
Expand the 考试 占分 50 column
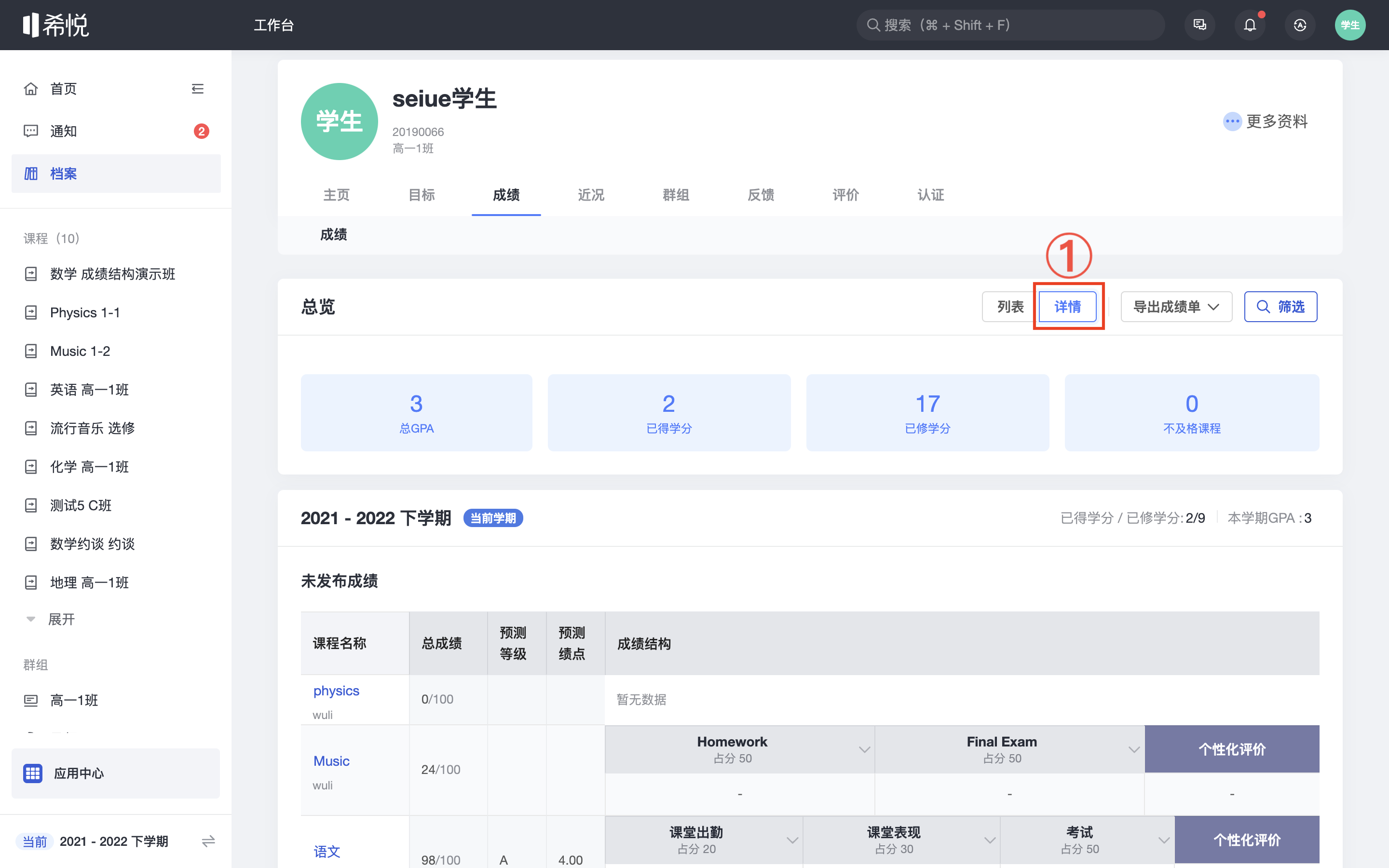click(x=1163, y=840)
